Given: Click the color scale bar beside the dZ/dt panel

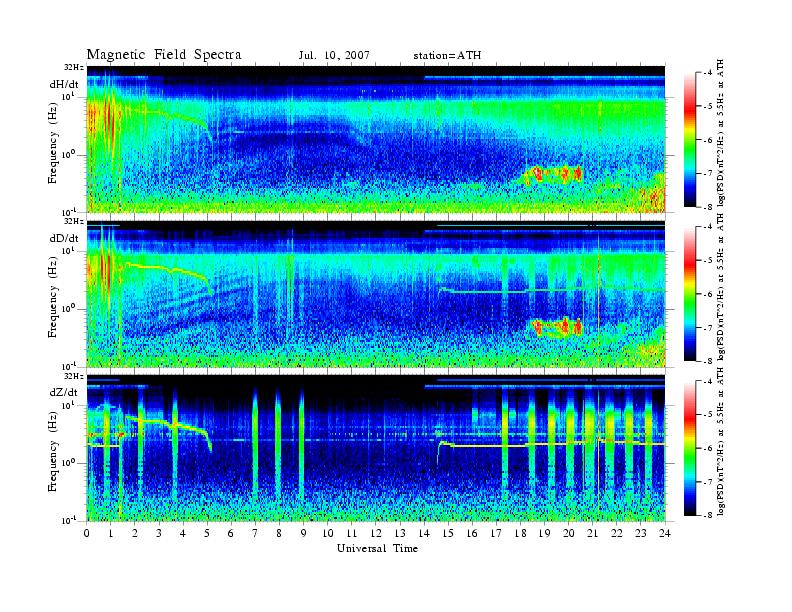Looking at the screenshot, I should tap(690, 448).
